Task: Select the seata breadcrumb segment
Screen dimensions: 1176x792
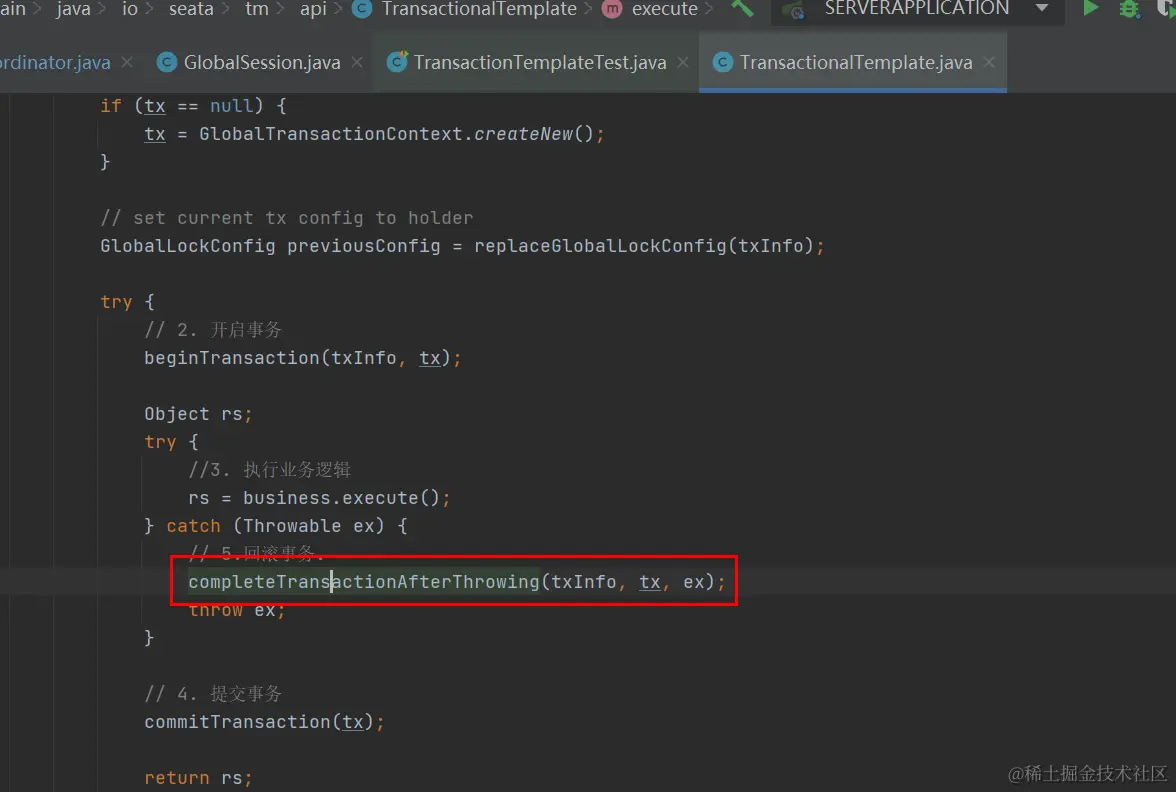Action: [191, 9]
